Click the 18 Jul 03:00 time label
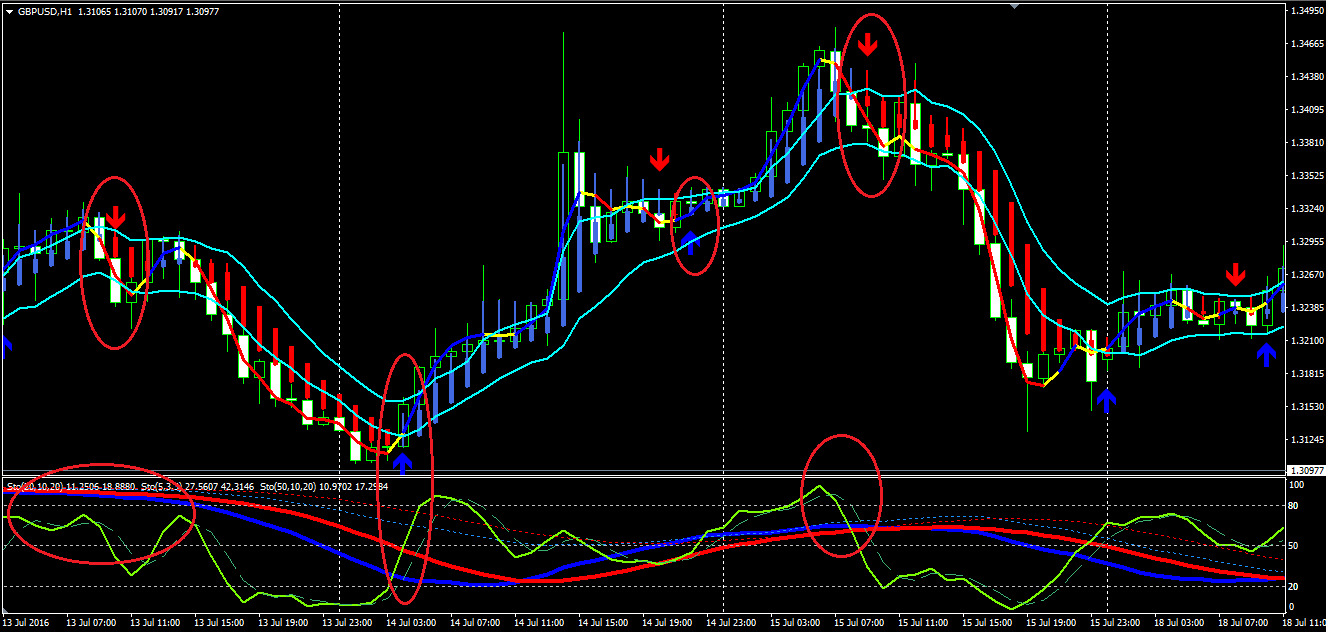Screen dimensions: 1326x632 tap(1180, 623)
